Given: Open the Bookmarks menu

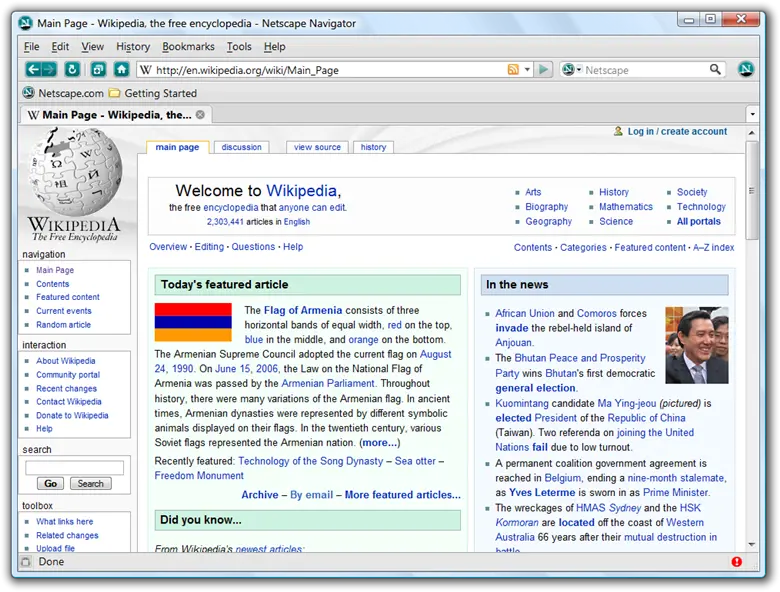Looking at the screenshot, I should point(188,47).
